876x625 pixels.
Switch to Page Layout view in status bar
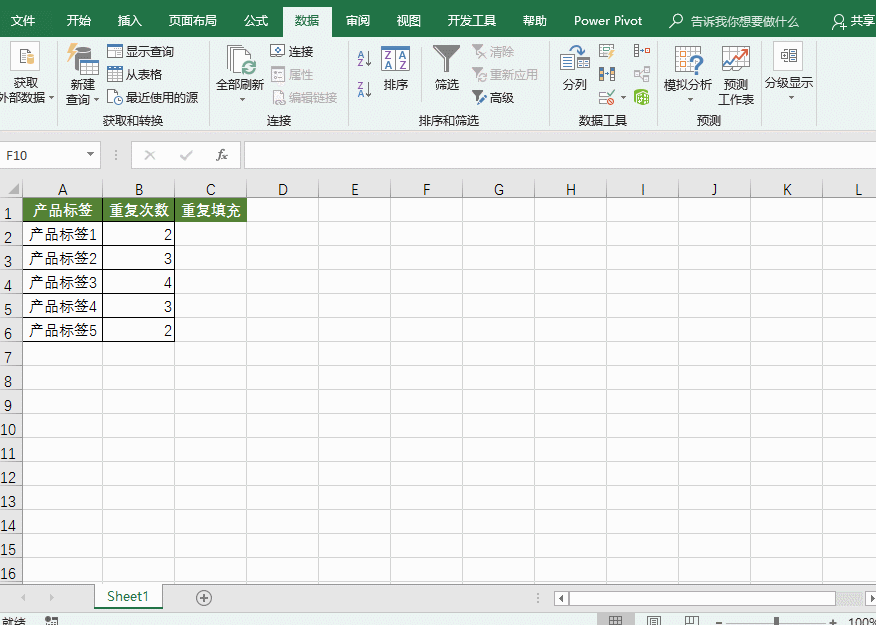pos(654,621)
